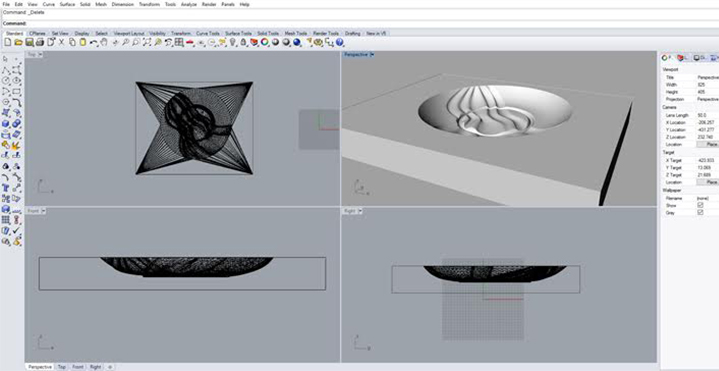Click the Viewport Title value Perspective
This screenshot has height=371, width=719.
point(708,78)
